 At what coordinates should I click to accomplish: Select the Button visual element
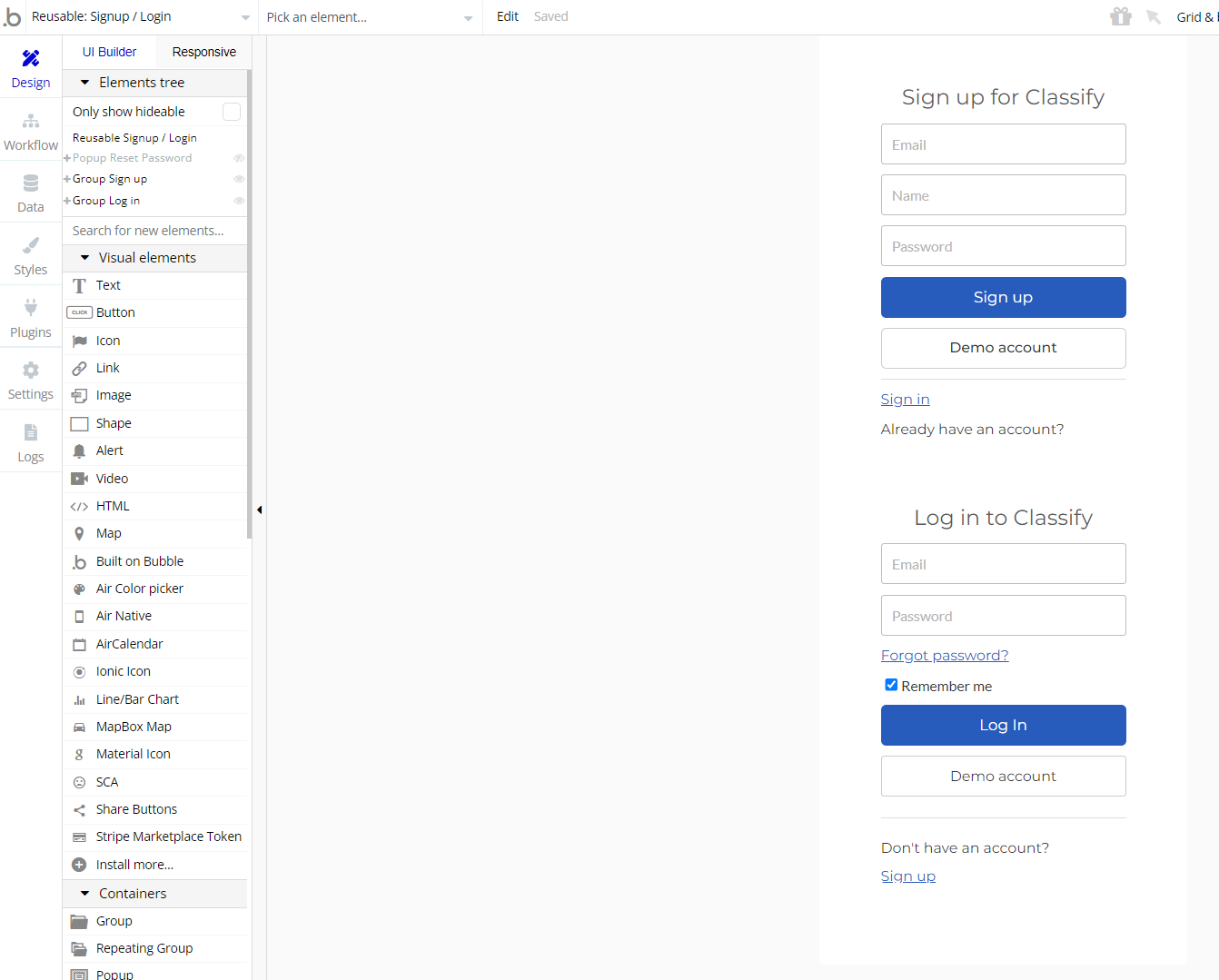click(x=155, y=312)
